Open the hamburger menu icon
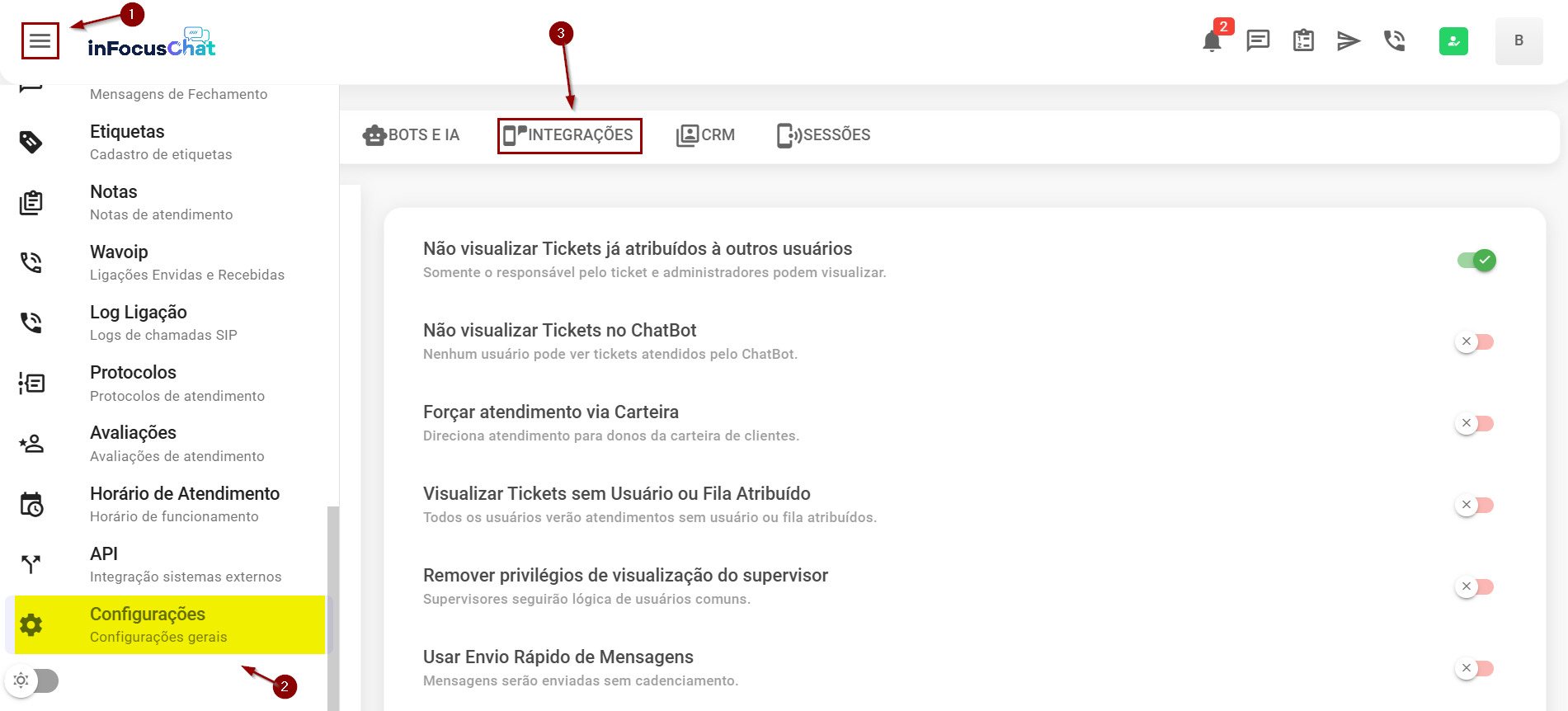Screen dimensions: 1568x711 (40, 41)
